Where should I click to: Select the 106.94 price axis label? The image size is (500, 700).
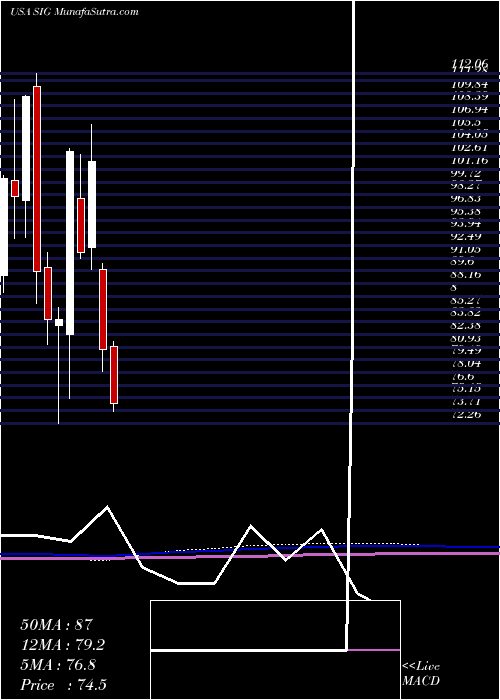click(x=468, y=109)
